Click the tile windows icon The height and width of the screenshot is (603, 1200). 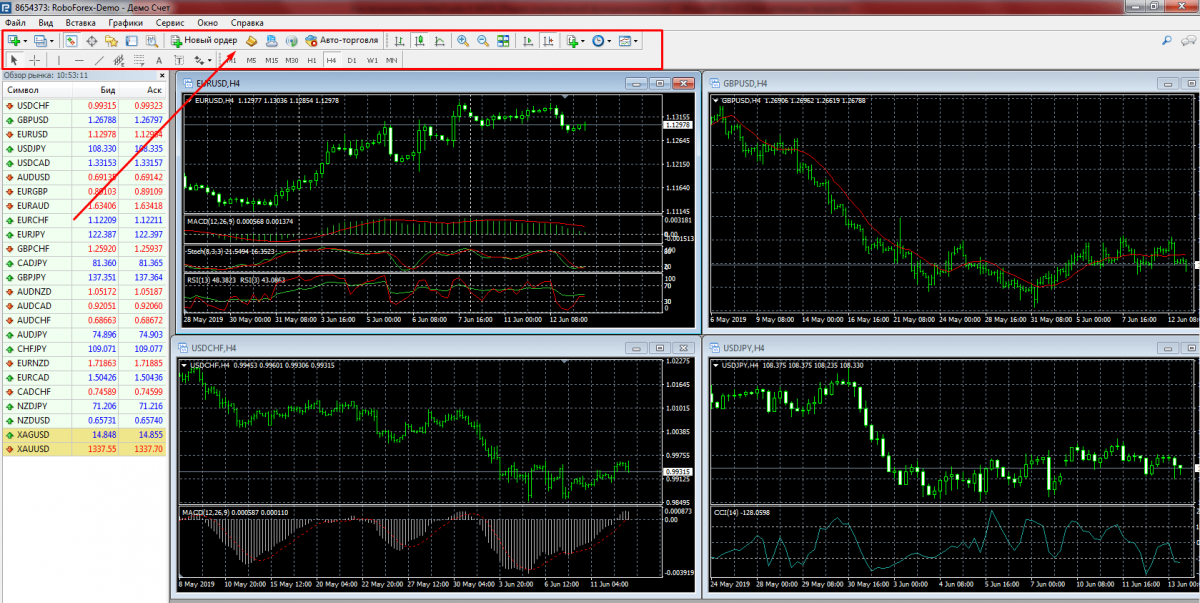(x=503, y=41)
